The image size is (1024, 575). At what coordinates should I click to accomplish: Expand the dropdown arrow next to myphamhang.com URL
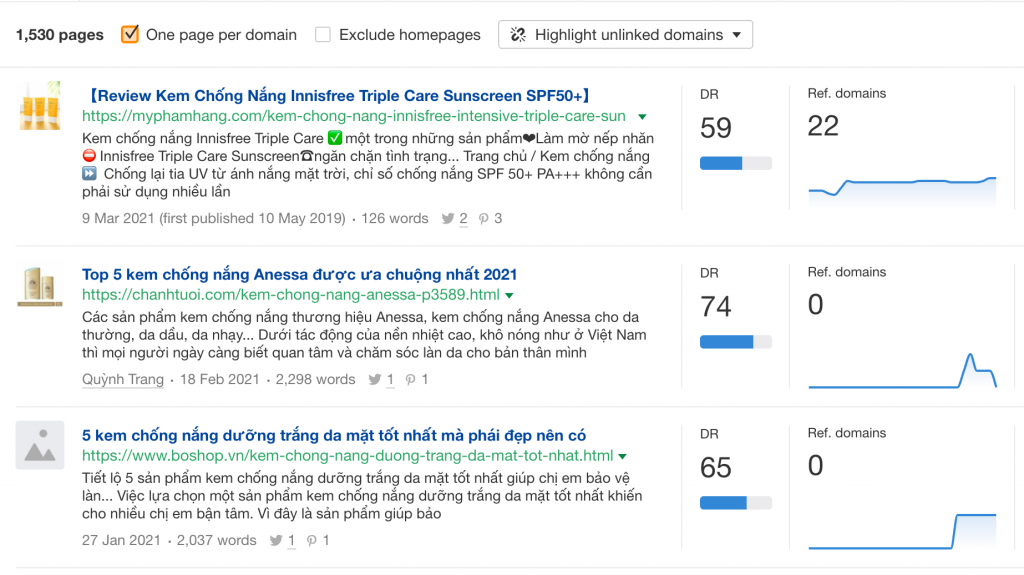click(642, 117)
